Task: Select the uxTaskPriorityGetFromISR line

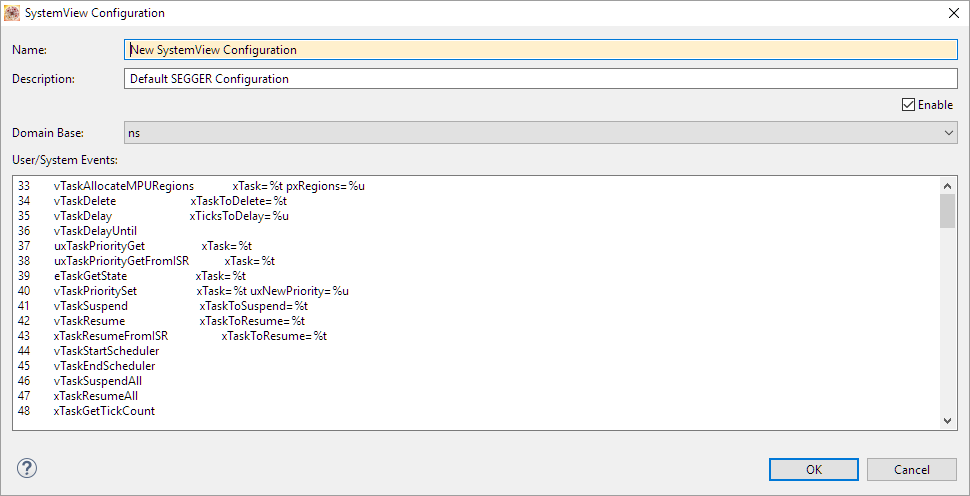Action: pos(121,261)
